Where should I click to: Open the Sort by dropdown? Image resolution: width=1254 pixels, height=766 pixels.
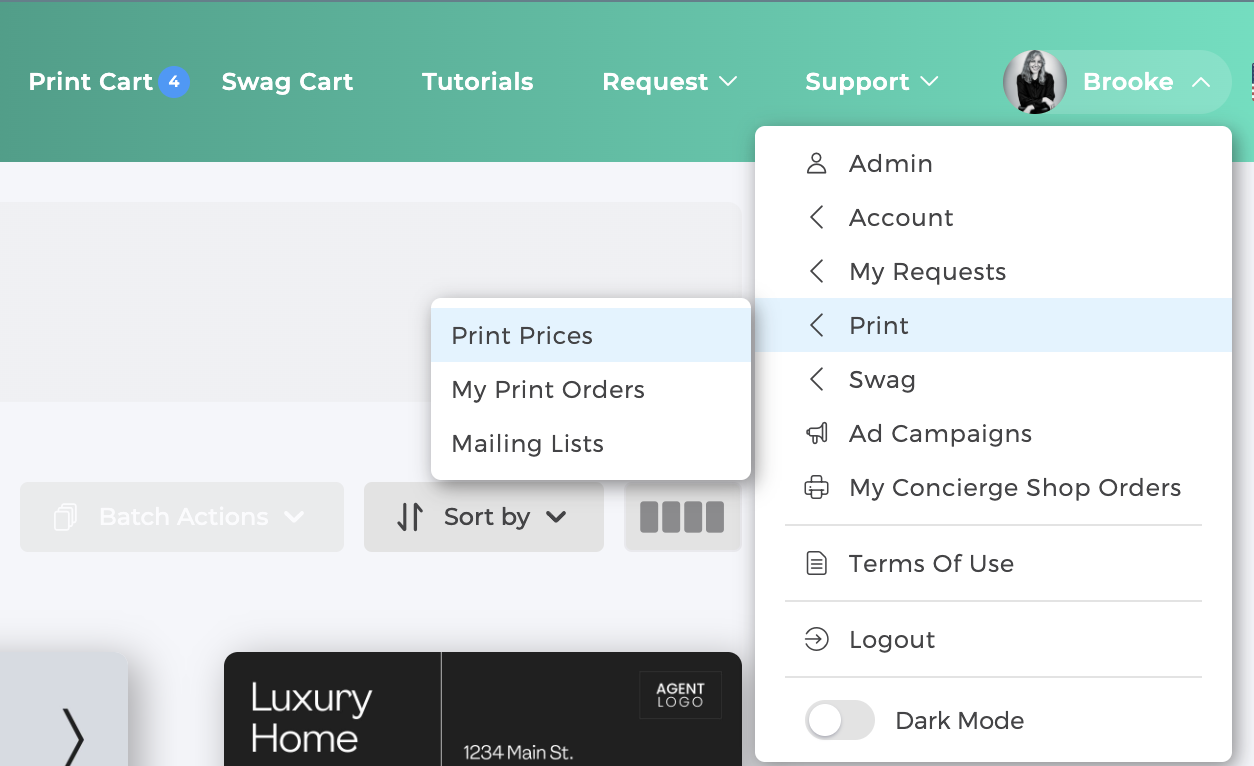(x=484, y=517)
